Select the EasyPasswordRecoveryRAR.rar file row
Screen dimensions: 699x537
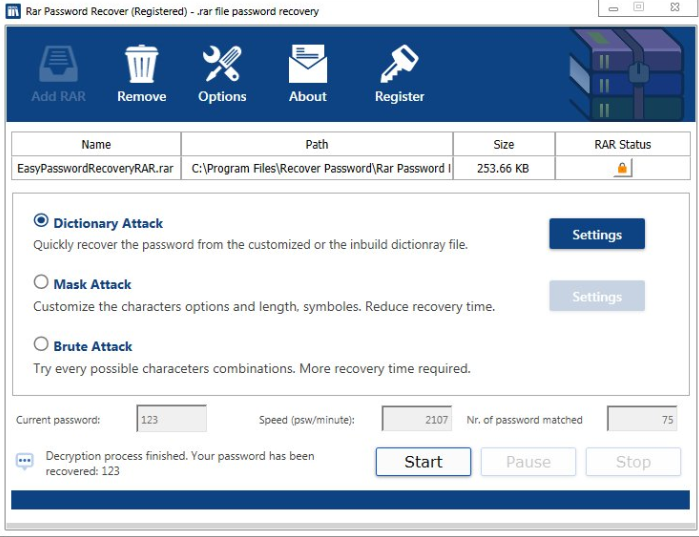tap(351, 168)
